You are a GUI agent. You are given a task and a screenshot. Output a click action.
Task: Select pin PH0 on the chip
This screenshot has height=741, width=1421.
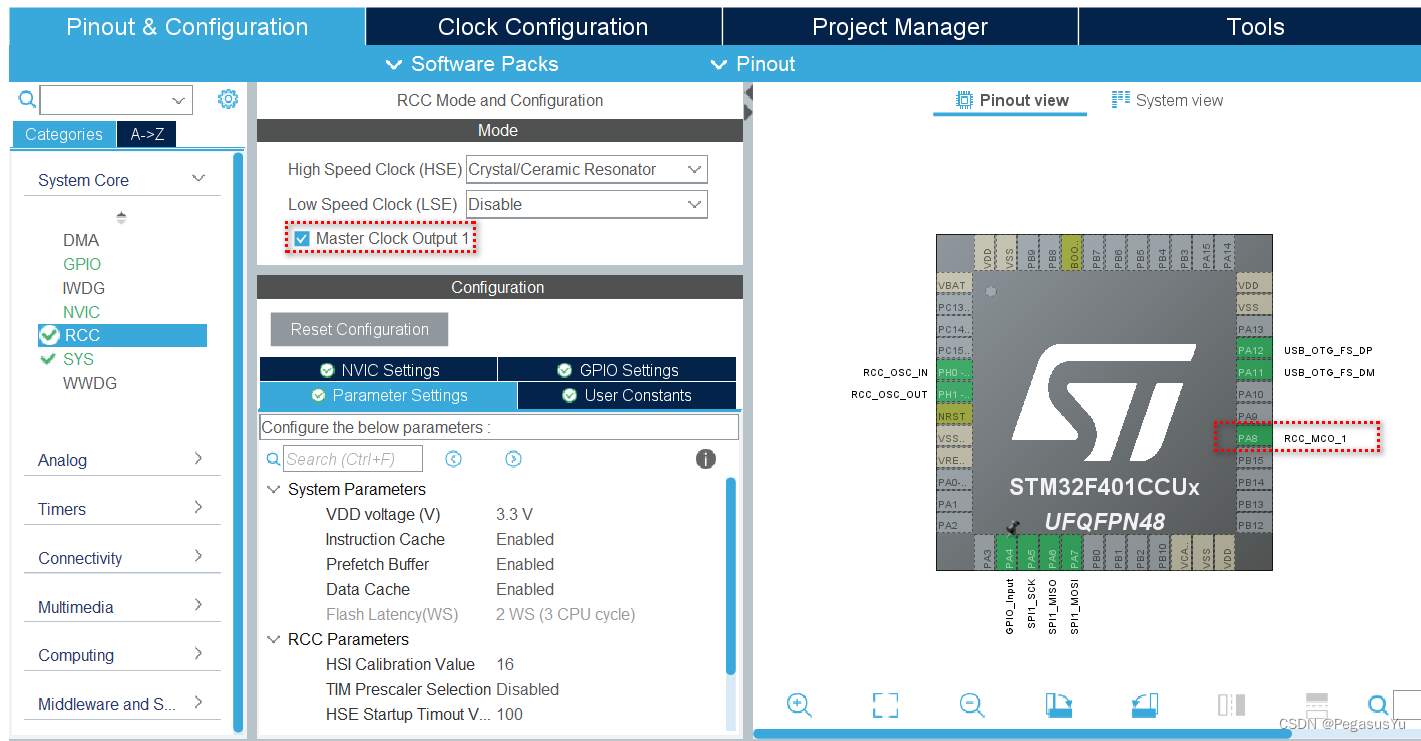pyautogui.click(x=954, y=372)
